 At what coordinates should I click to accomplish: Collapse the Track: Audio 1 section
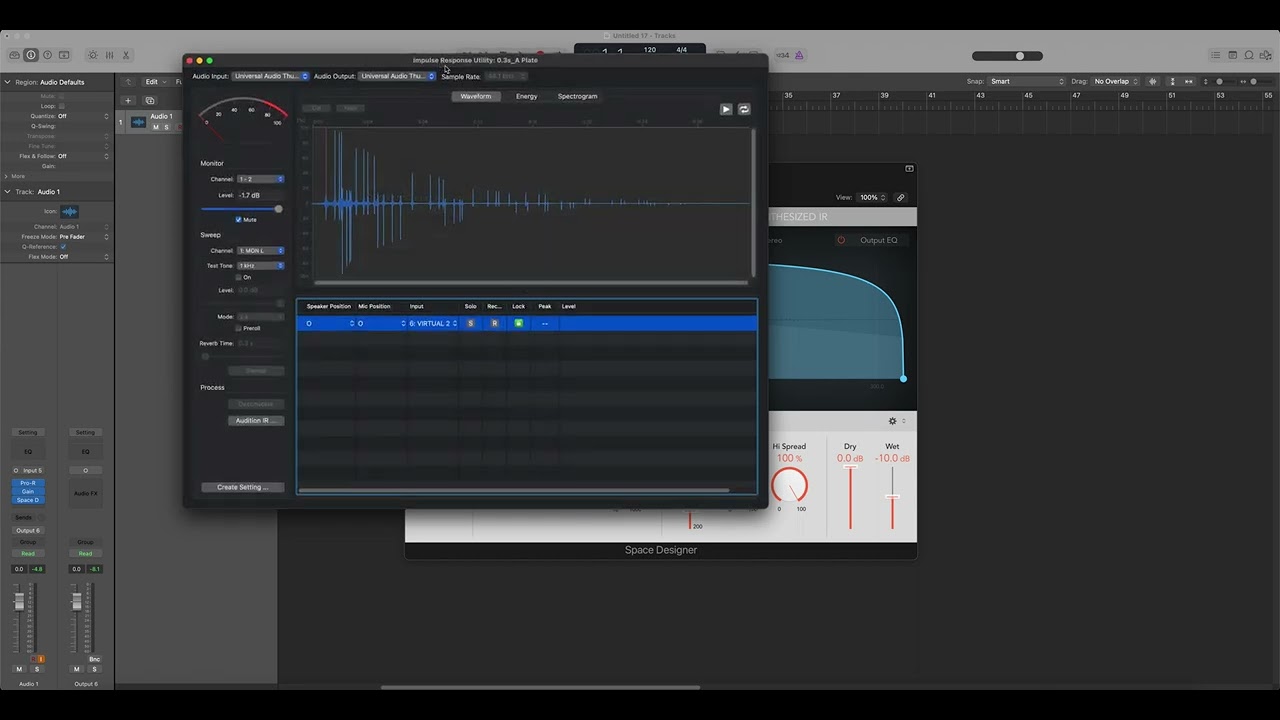pos(8,191)
